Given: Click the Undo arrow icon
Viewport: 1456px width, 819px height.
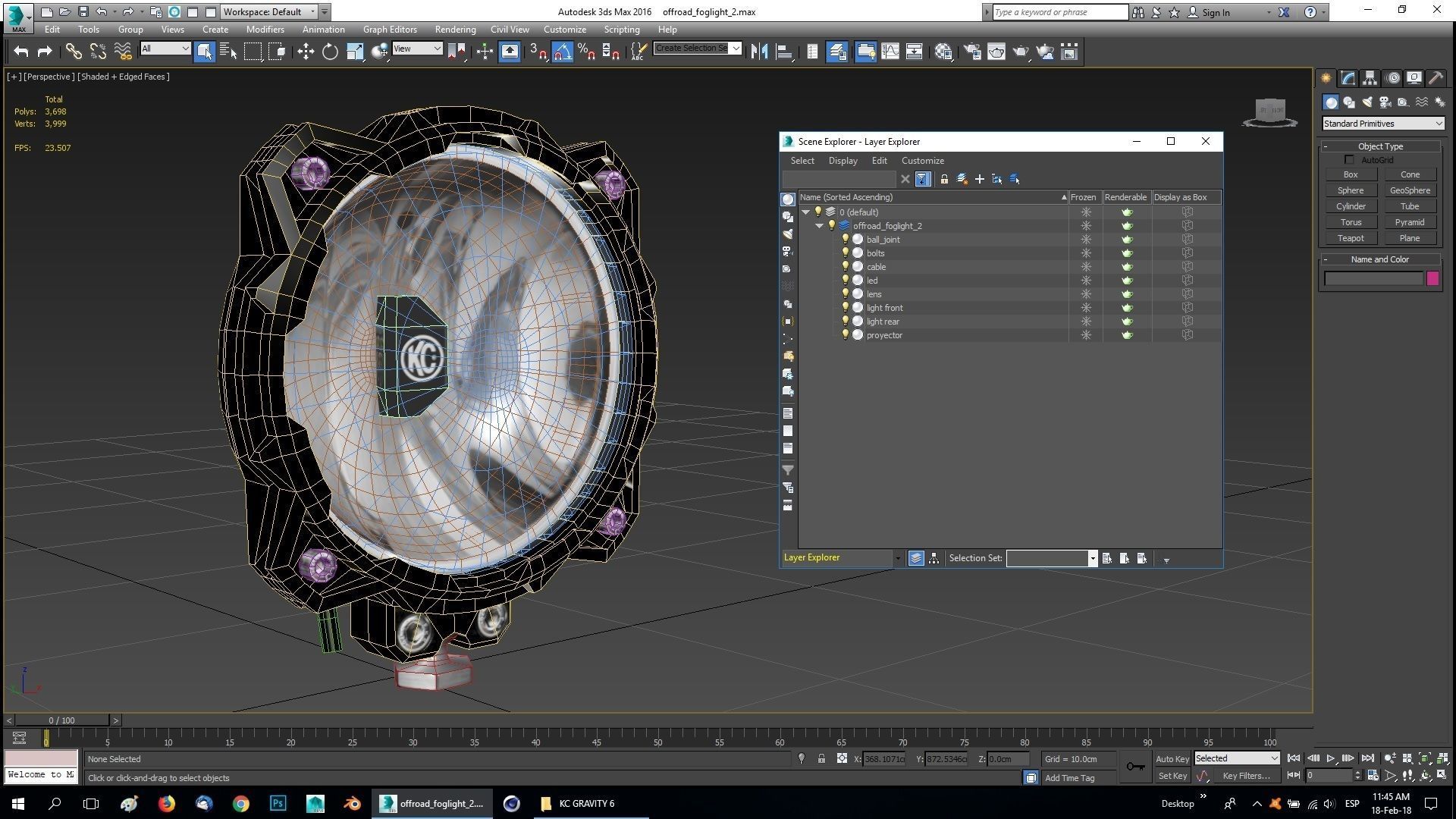Looking at the screenshot, I should tap(21, 52).
